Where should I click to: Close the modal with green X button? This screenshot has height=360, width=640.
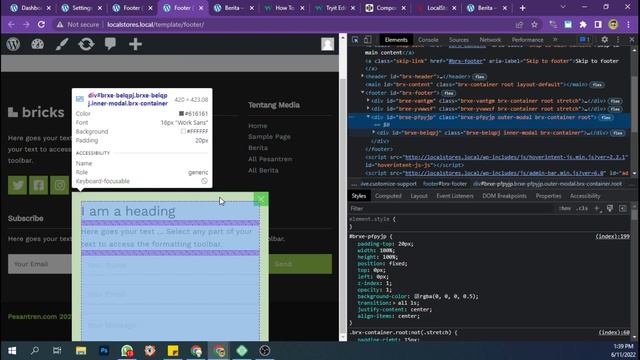[261, 199]
